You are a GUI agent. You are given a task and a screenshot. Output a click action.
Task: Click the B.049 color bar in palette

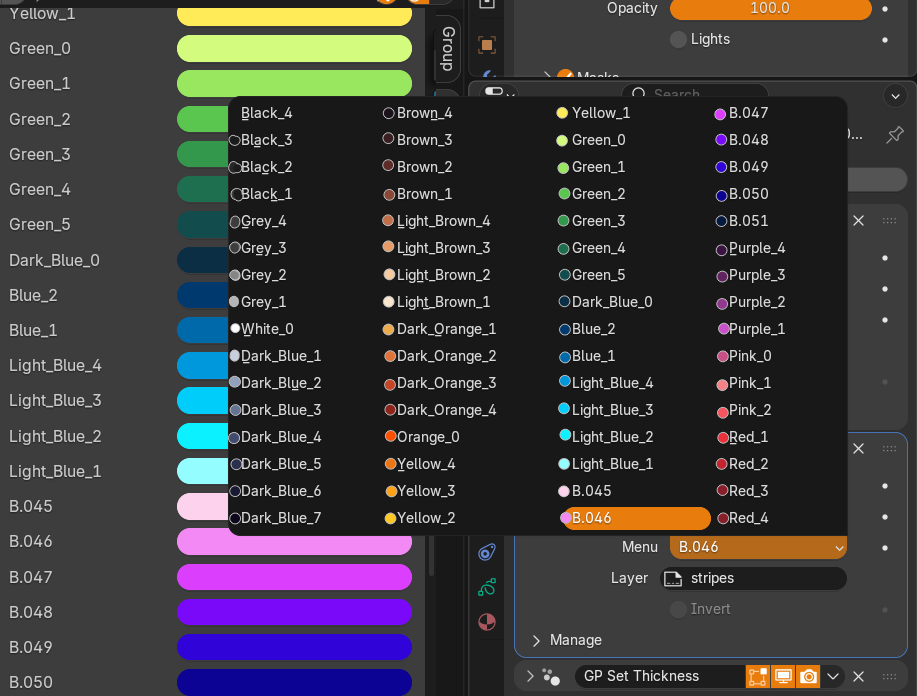click(x=294, y=647)
